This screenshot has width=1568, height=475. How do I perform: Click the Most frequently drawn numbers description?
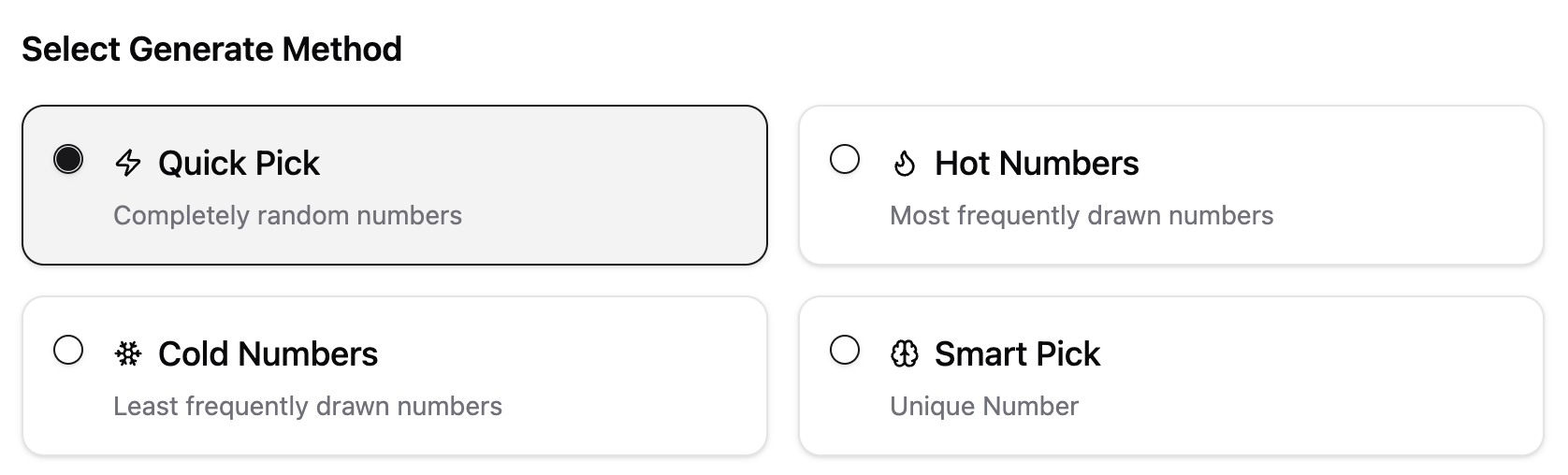pyautogui.click(x=1082, y=216)
